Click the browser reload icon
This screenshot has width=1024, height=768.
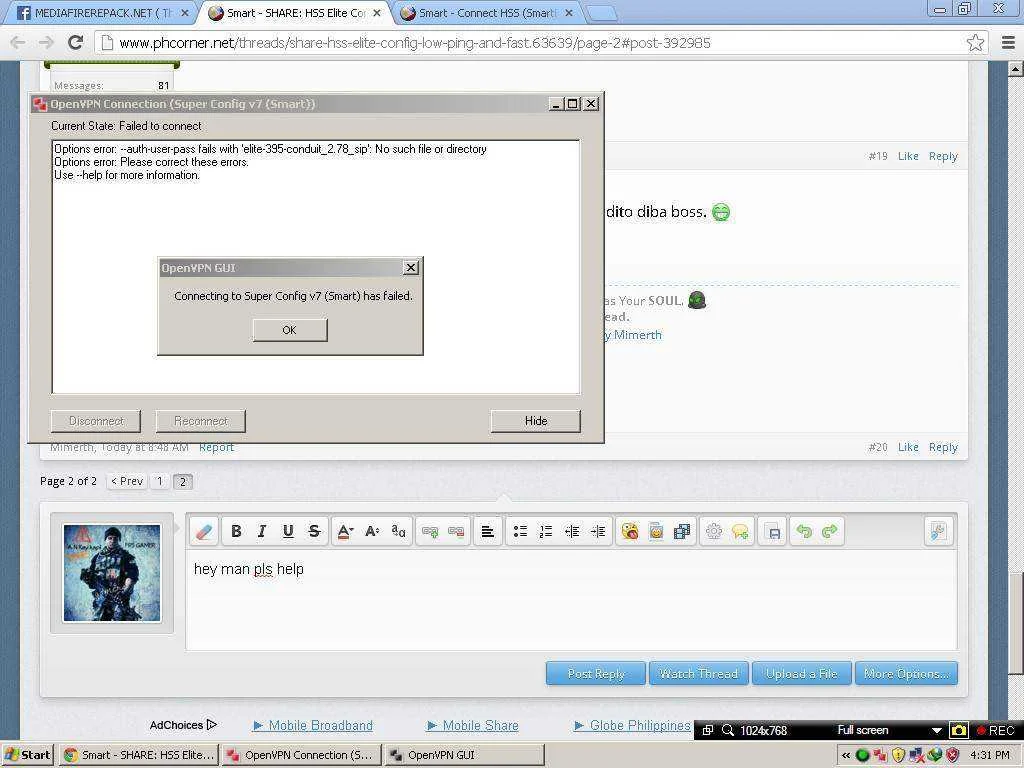coord(75,42)
